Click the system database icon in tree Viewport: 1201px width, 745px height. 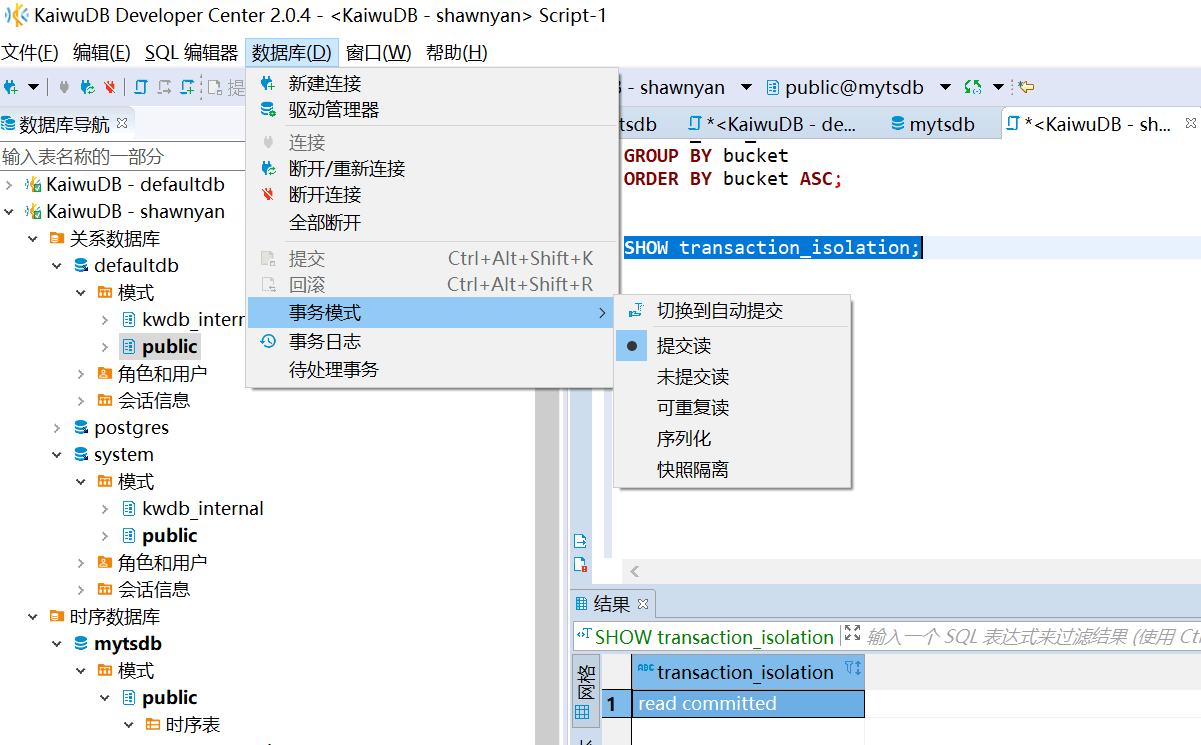click(x=81, y=455)
